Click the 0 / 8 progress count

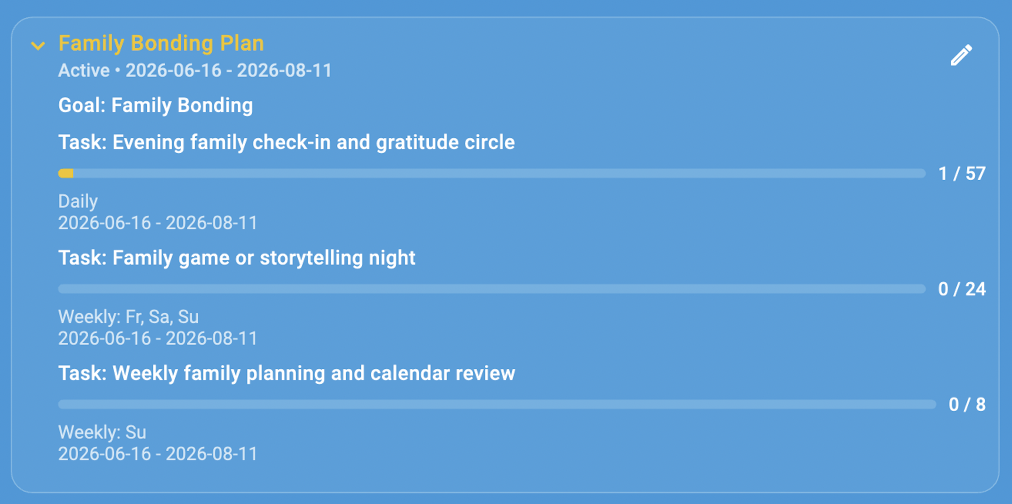tap(967, 405)
